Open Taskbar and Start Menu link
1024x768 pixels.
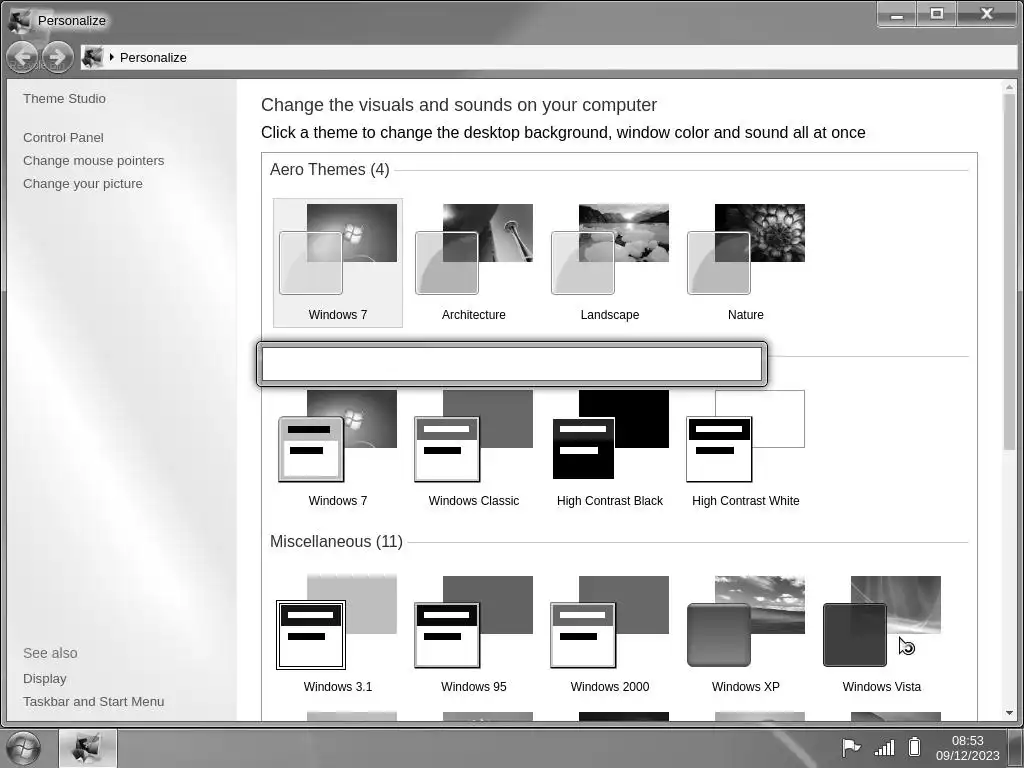click(x=93, y=701)
